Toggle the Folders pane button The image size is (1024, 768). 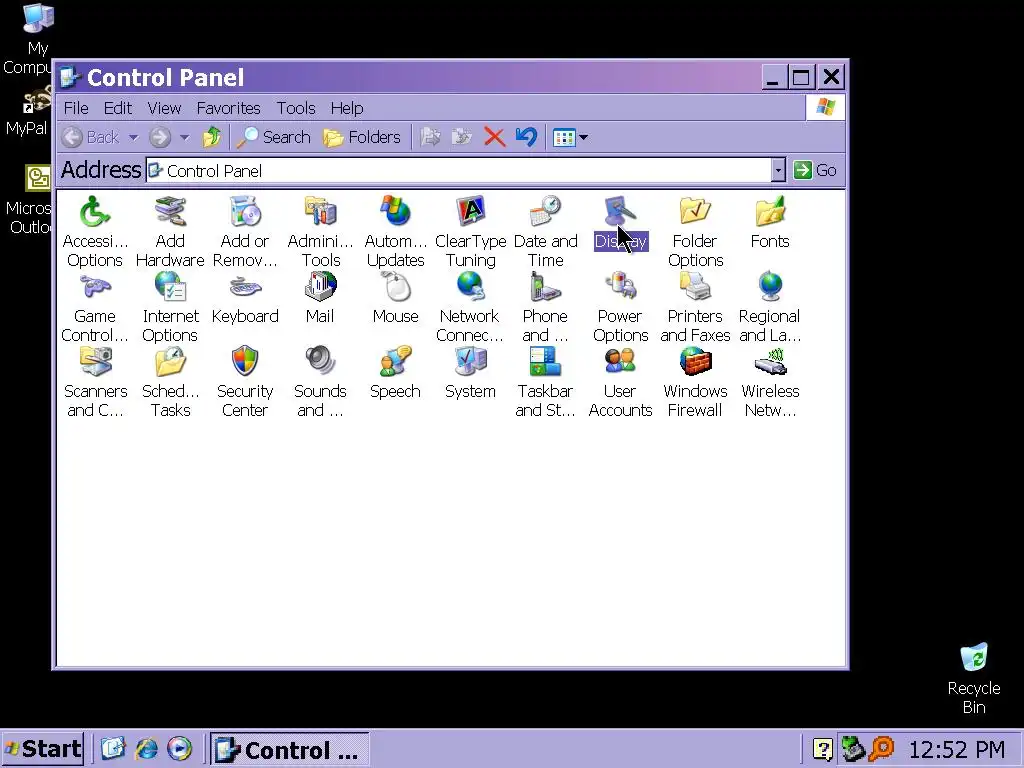[362, 137]
